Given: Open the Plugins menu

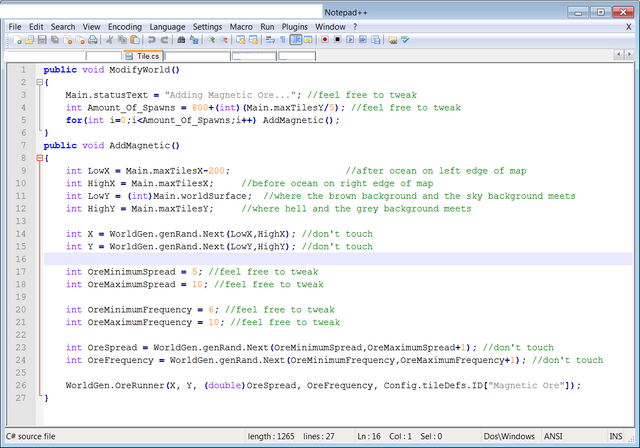Looking at the screenshot, I should pos(295,27).
